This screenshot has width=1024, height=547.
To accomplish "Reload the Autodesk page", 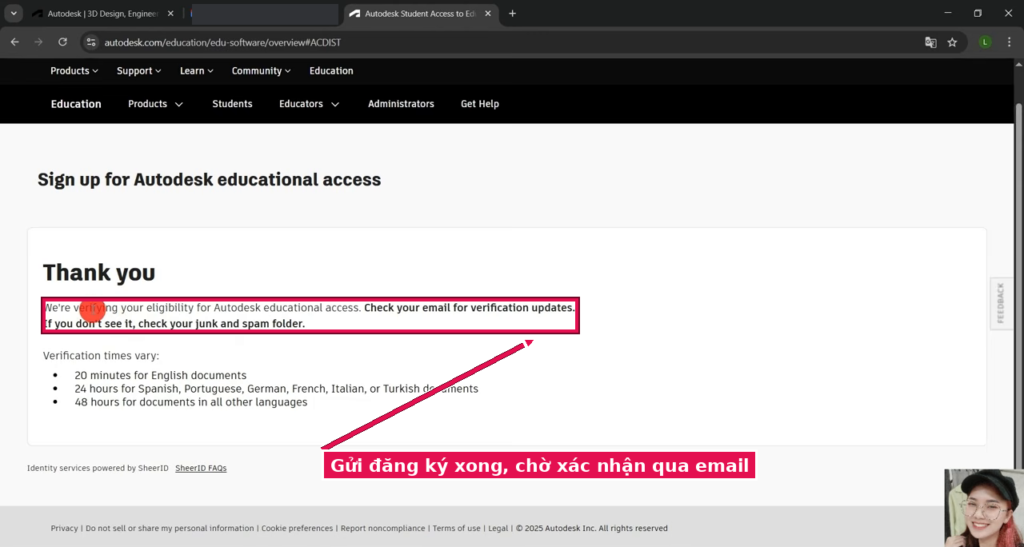I will coord(63,42).
